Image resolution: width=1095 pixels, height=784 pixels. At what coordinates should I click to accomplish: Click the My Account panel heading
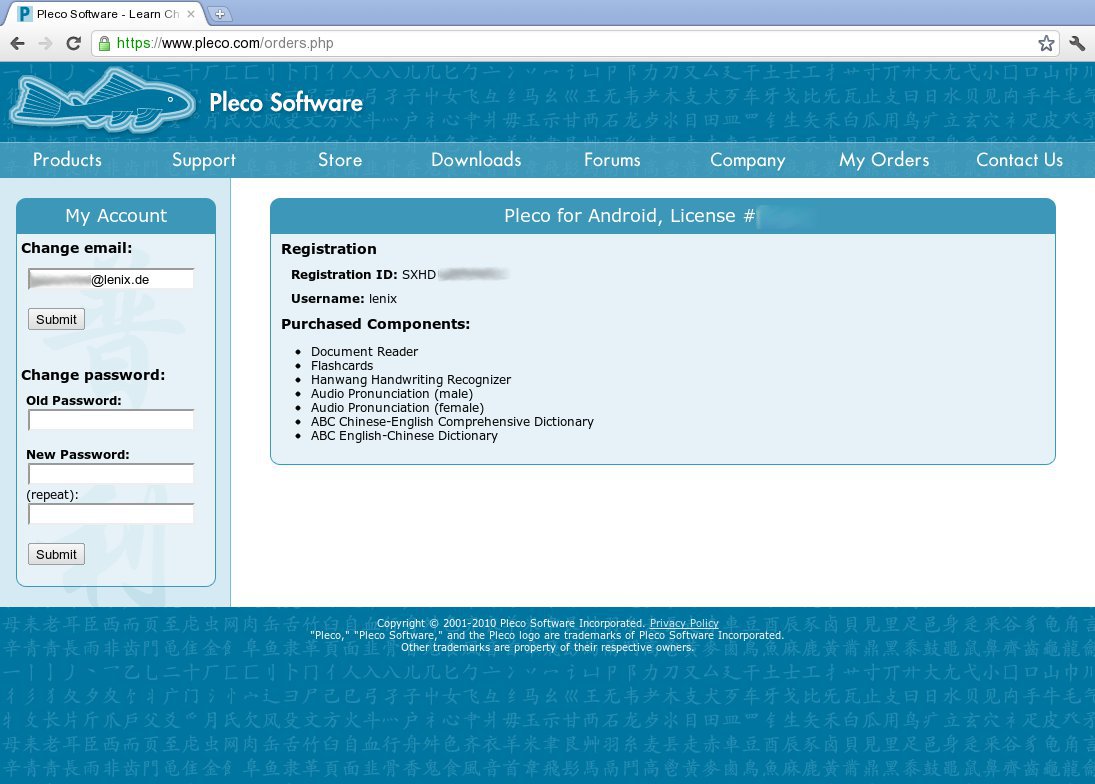tap(116, 216)
